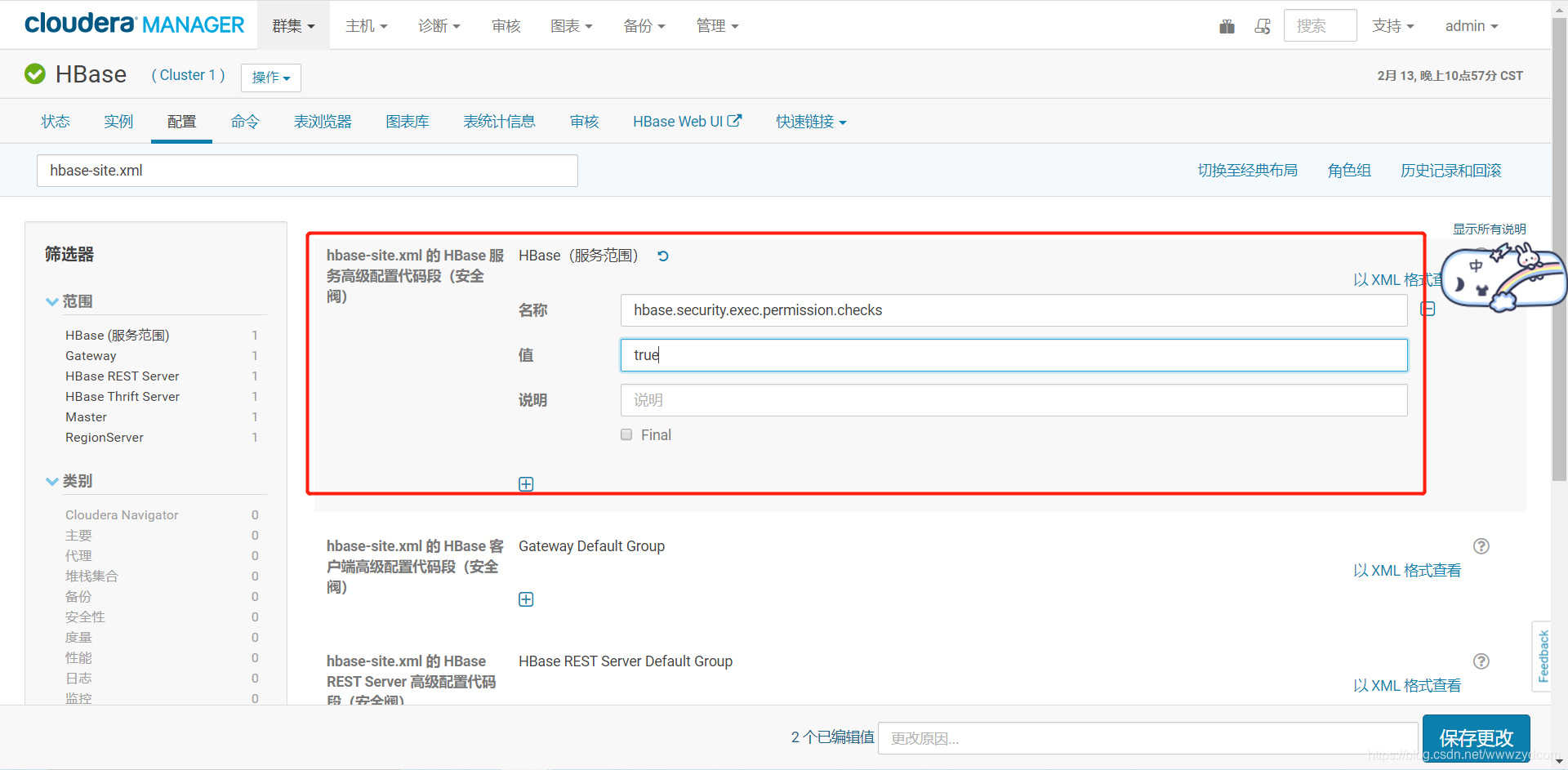Click the 说明 description field
This screenshot has height=770, width=1568.
(1013, 400)
